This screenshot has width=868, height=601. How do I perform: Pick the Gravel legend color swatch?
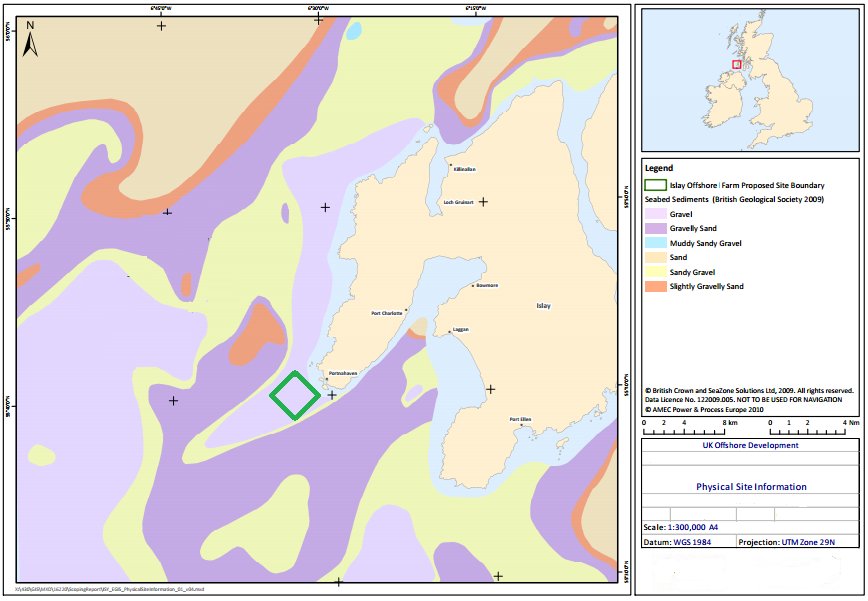click(x=655, y=214)
